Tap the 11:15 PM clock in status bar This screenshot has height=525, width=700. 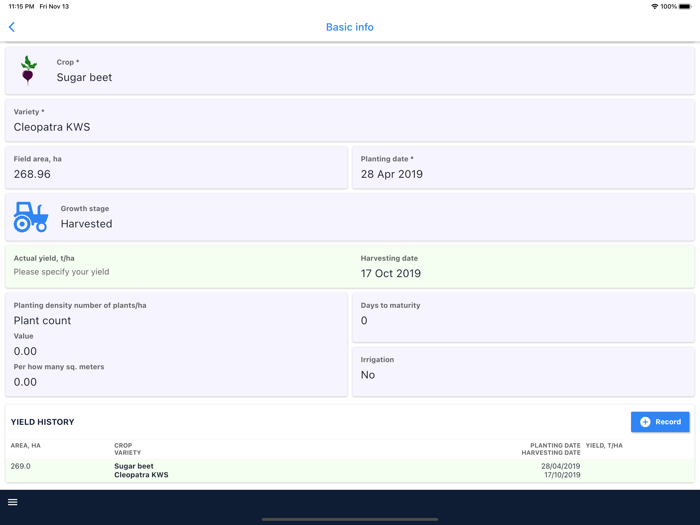21,6
